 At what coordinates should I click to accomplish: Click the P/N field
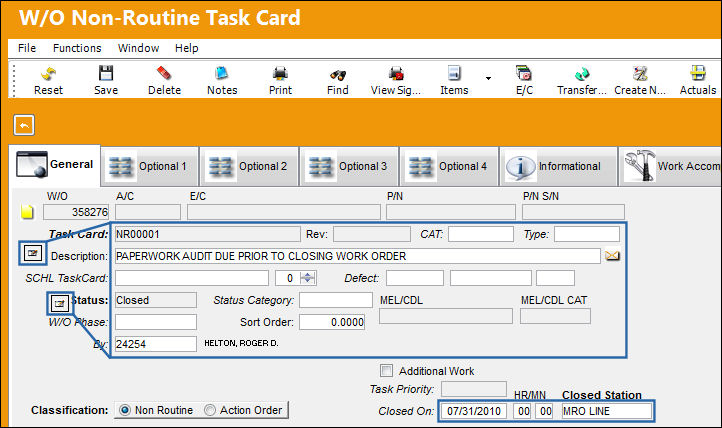click(451, 212)
